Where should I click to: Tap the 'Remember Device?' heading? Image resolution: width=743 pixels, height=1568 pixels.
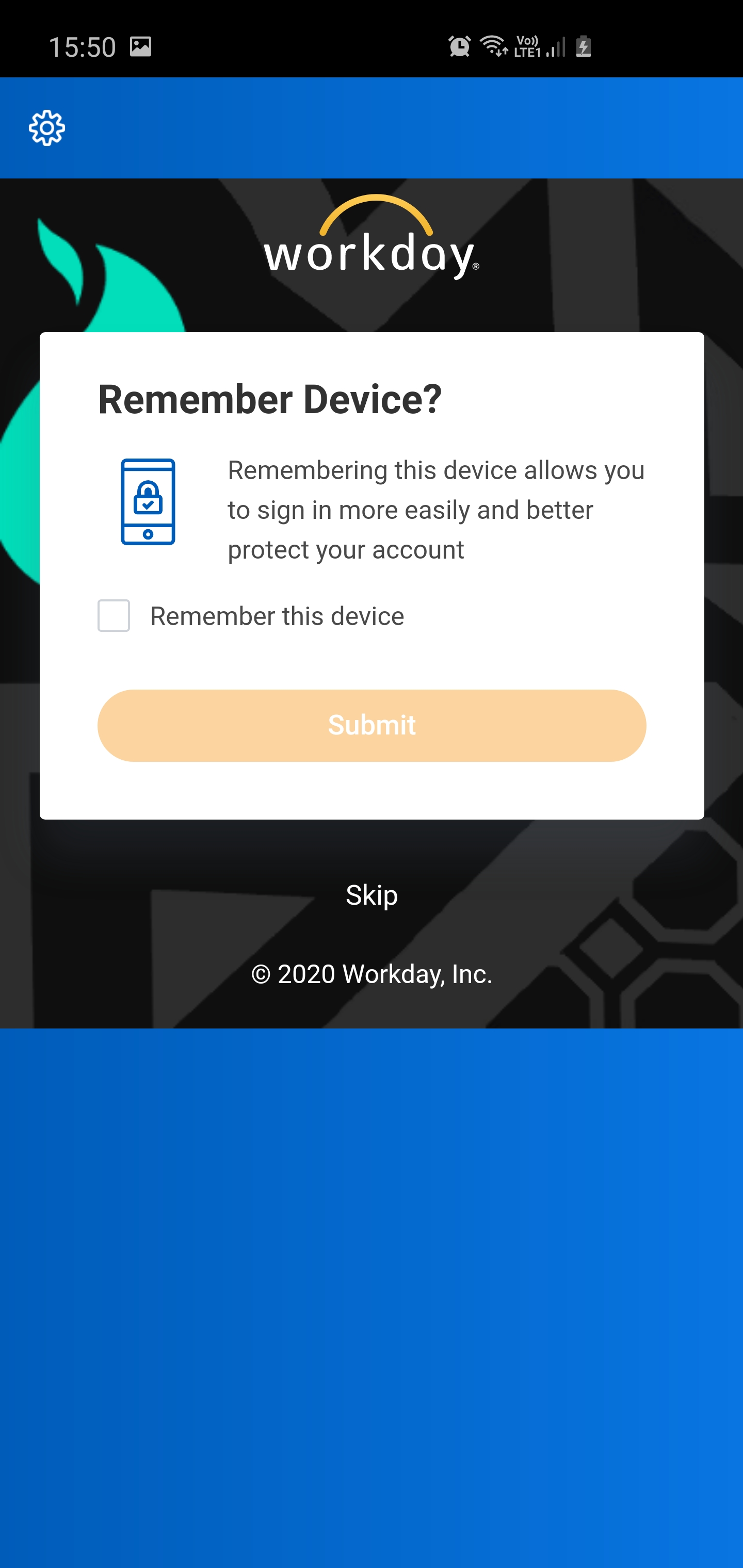270,399
